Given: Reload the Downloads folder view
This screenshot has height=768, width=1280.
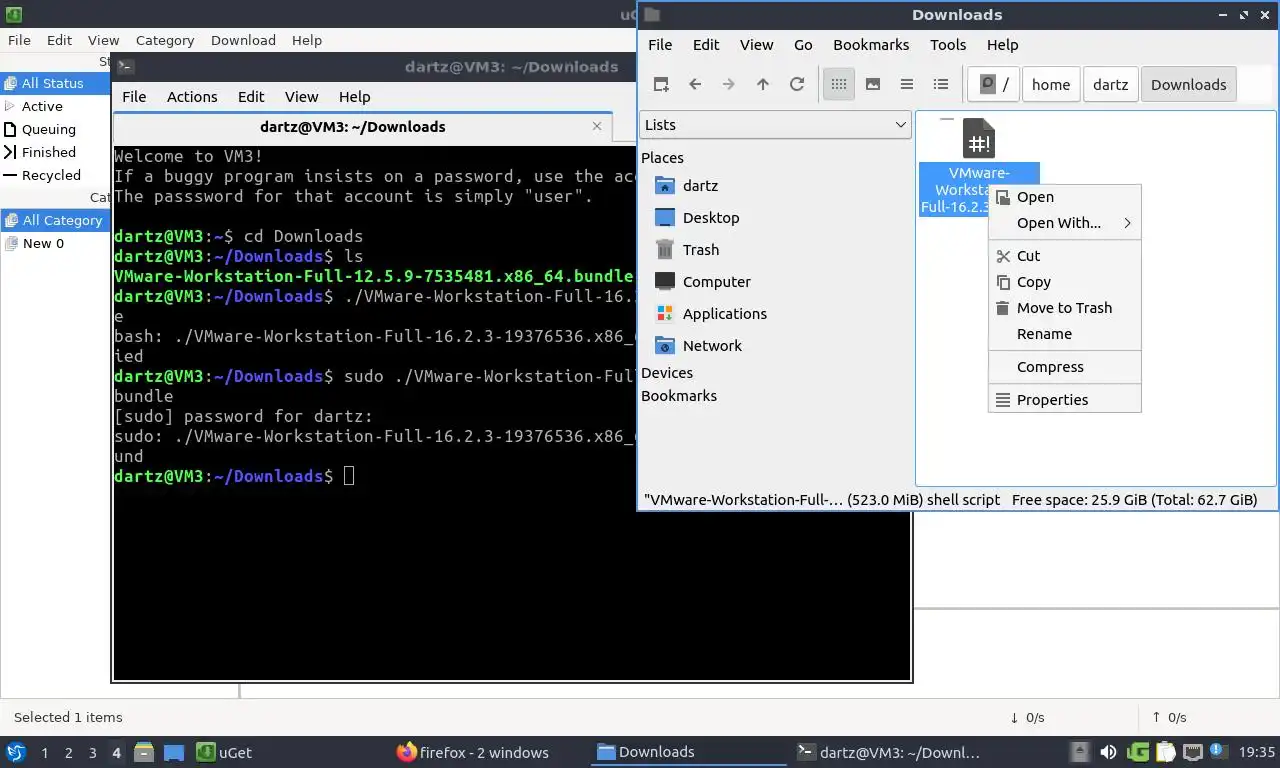Looking at the screenshot, I should tap(797, 85).
